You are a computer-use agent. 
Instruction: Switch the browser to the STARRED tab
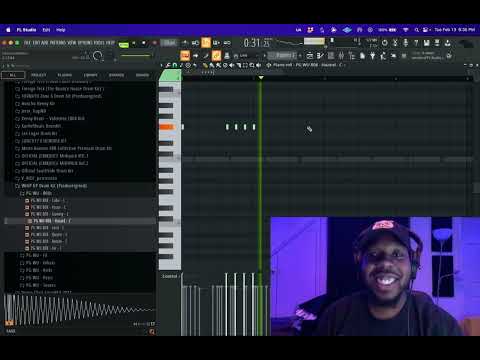pyautogui.click(x=116, y=75)
